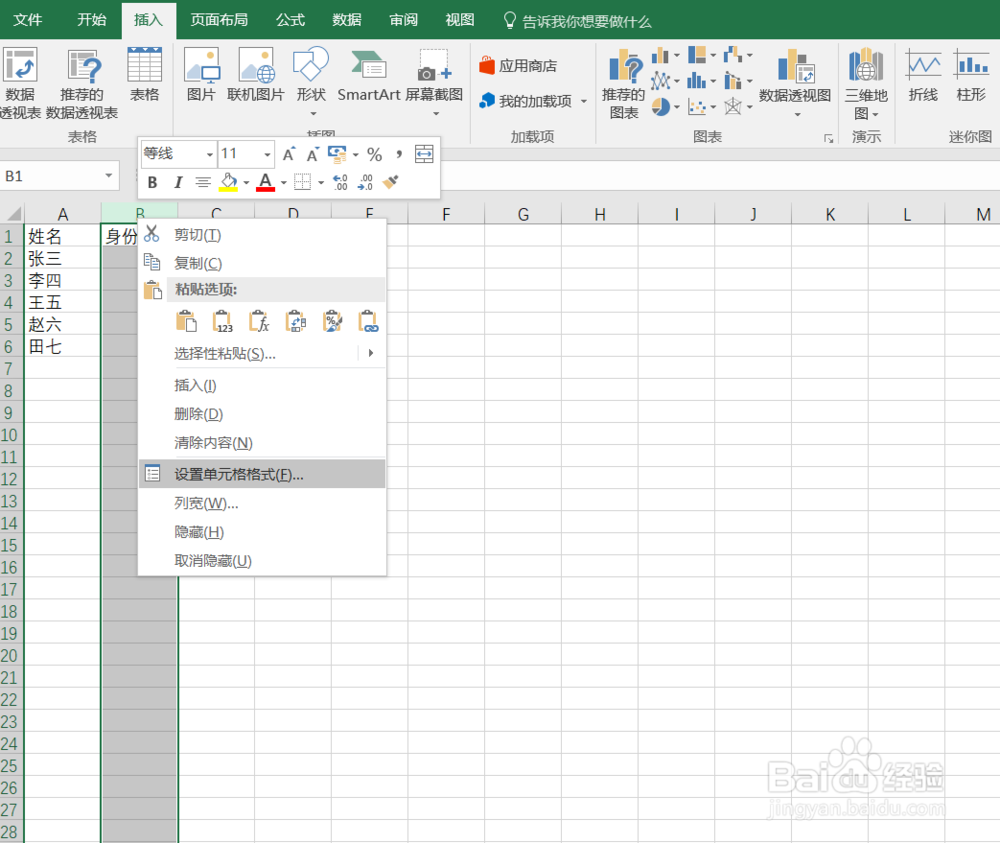Image resolution: width=1000 pixels, height=843 pixels.
Task: Activate Format Painter brush in mini toolbar
Action: pyautogui.click(x=390, y=182)
